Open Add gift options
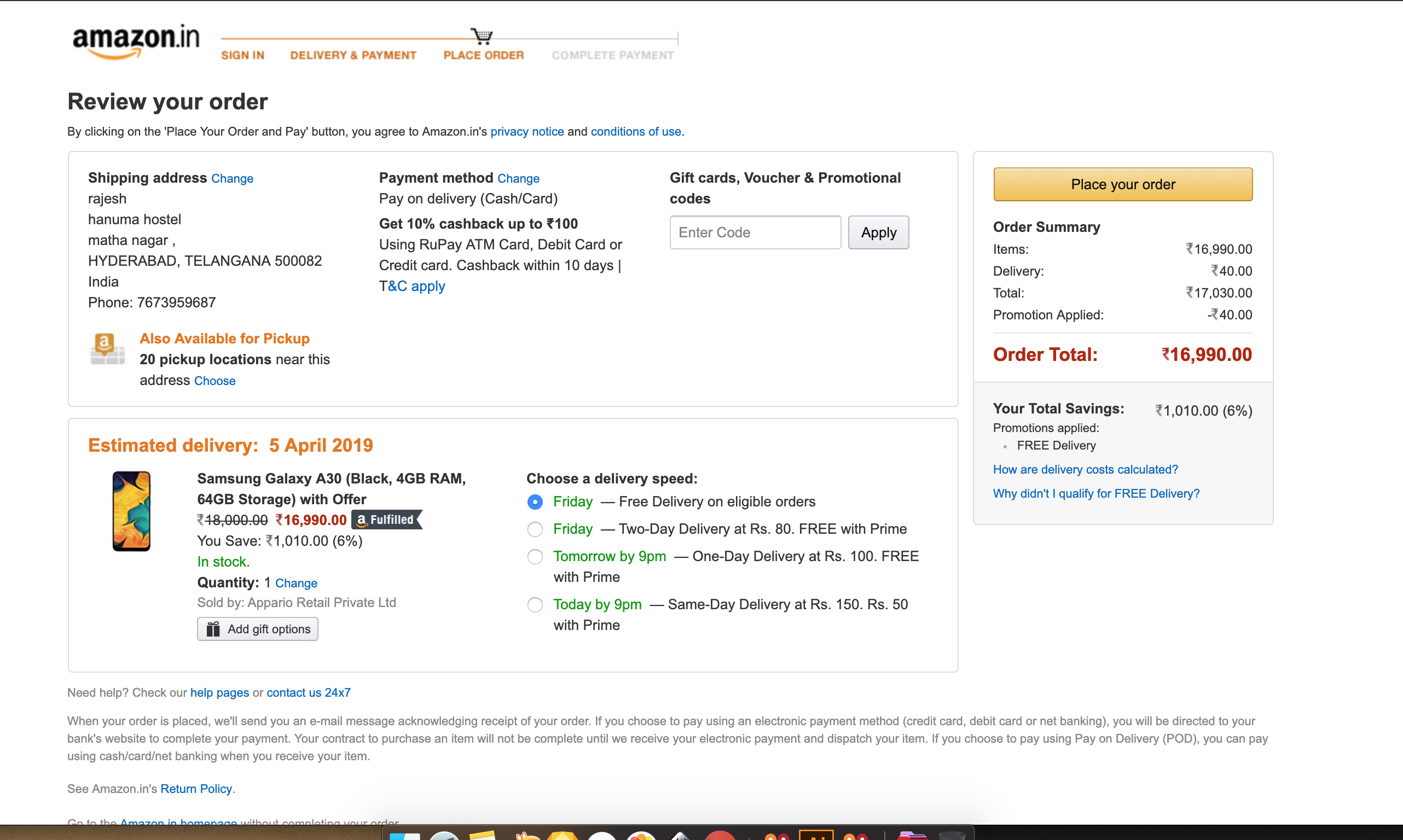The image size is (1403, 840). (258, 629)
